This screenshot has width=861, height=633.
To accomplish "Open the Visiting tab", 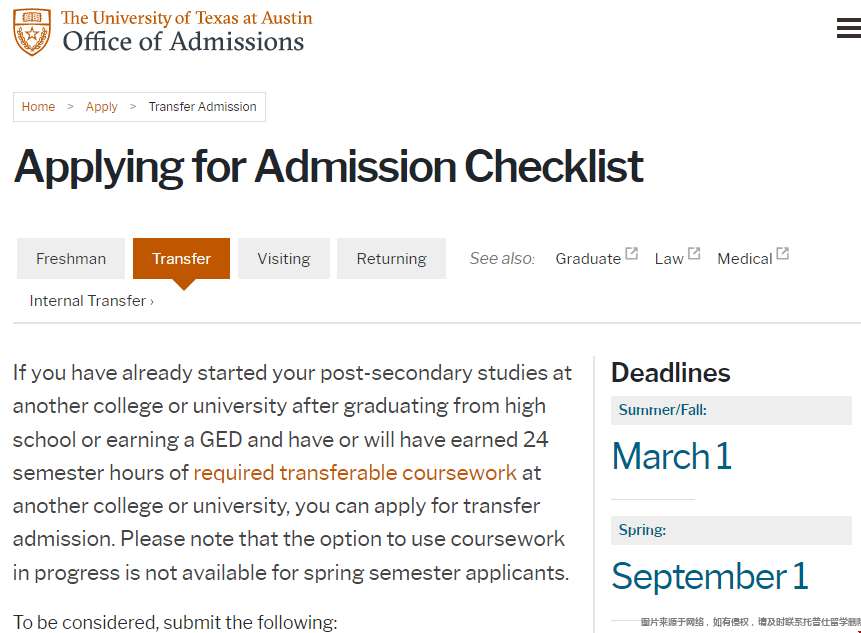I will point(284,258).
